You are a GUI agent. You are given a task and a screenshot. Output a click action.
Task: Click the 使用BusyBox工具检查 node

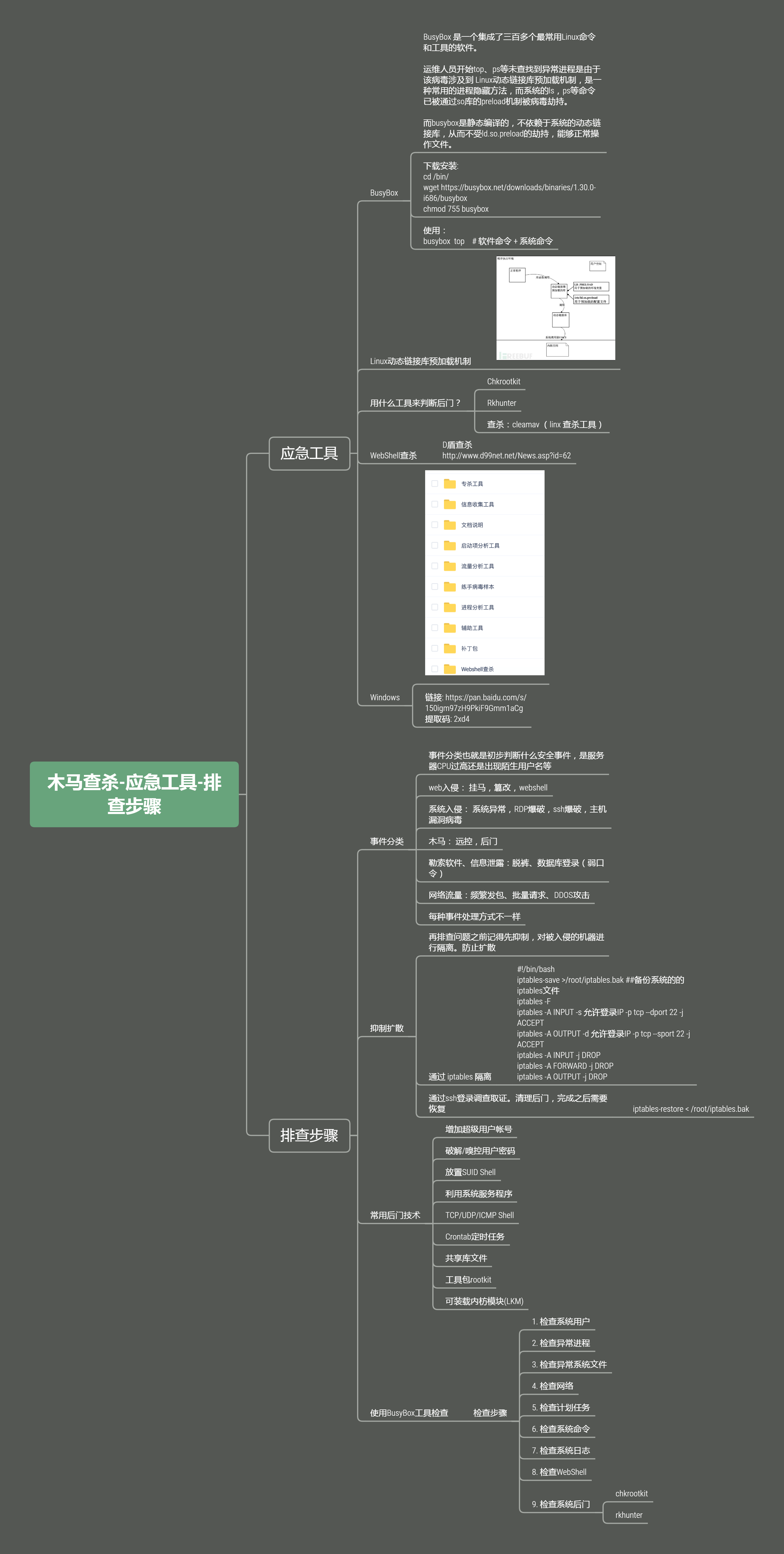409,1413
